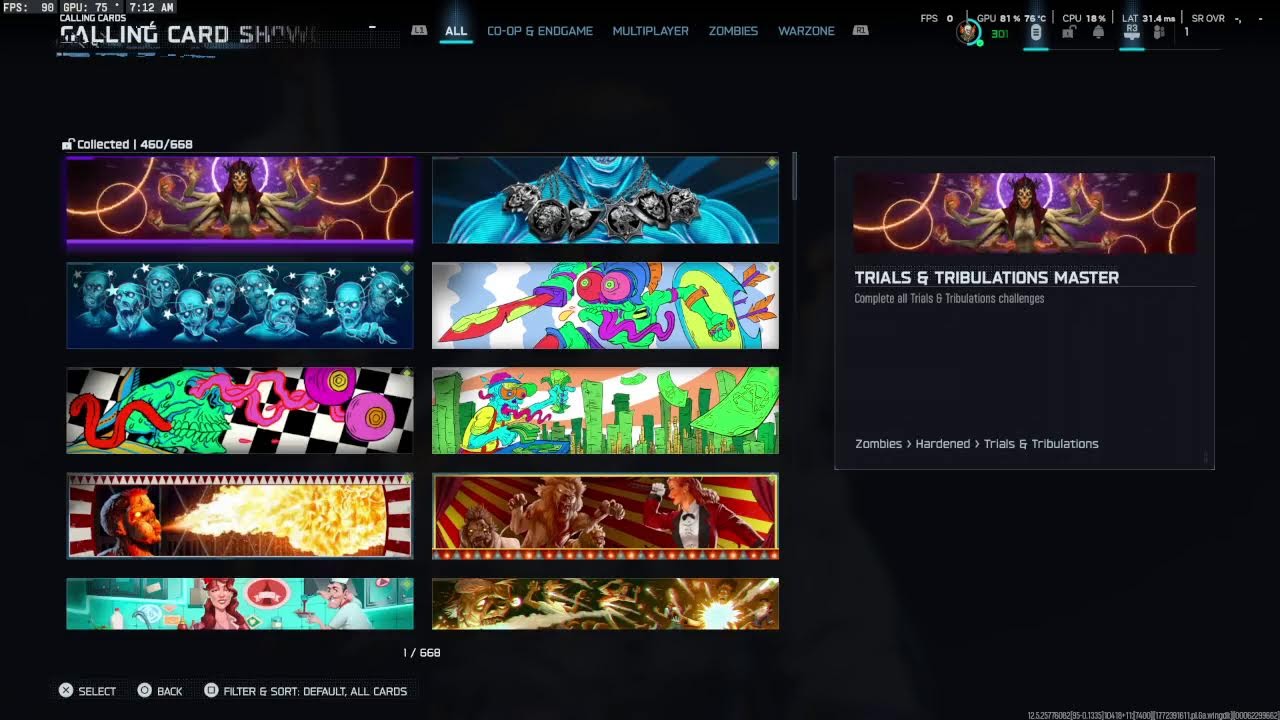Choose the green skull on checkerboard card

240,411
